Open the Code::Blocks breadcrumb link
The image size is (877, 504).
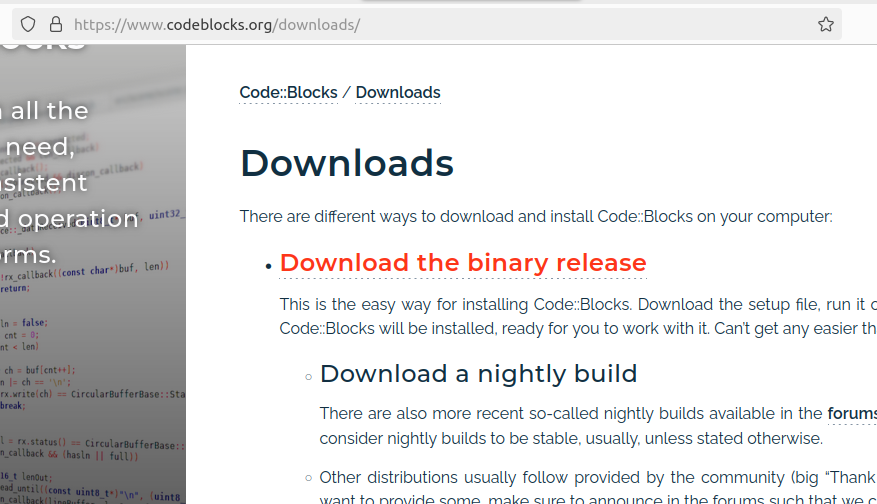coord(288,92)
